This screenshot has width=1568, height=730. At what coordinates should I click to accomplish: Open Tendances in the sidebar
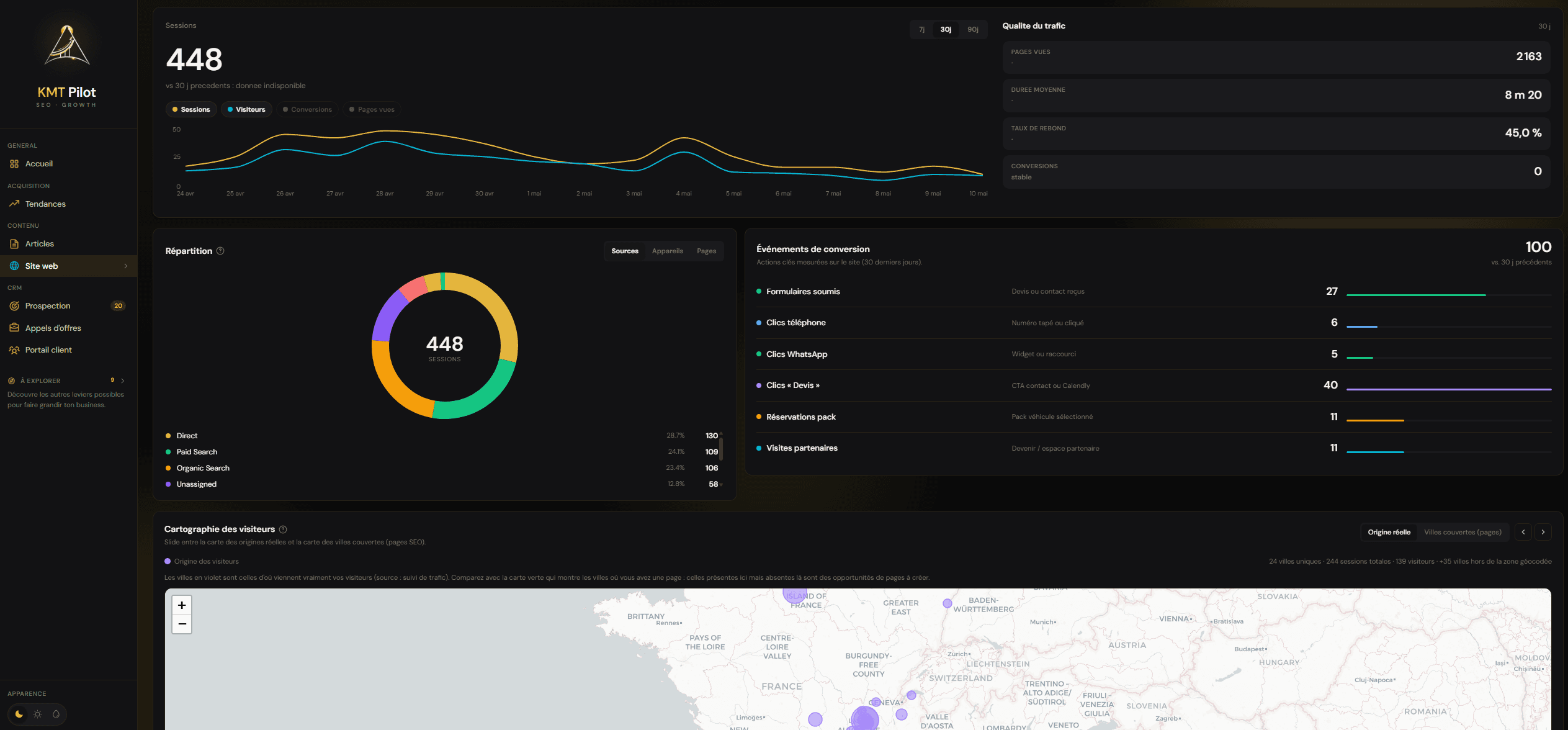click(68, 204)
